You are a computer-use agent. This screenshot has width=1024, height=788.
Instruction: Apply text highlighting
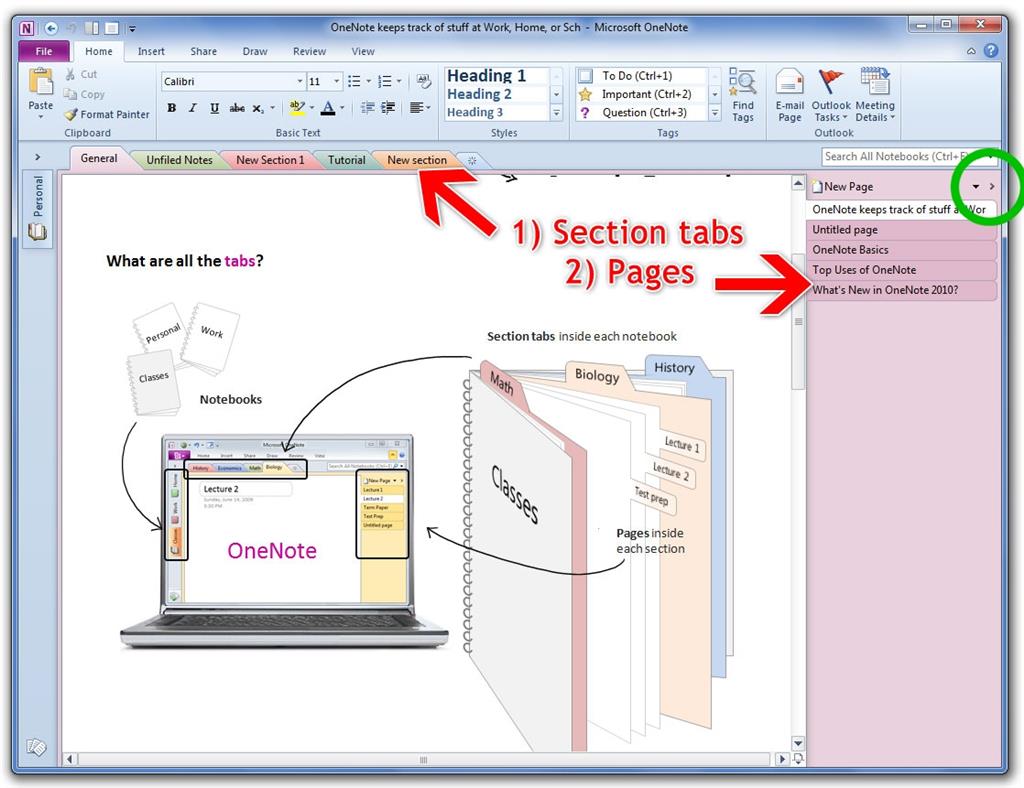click(299, 107)
